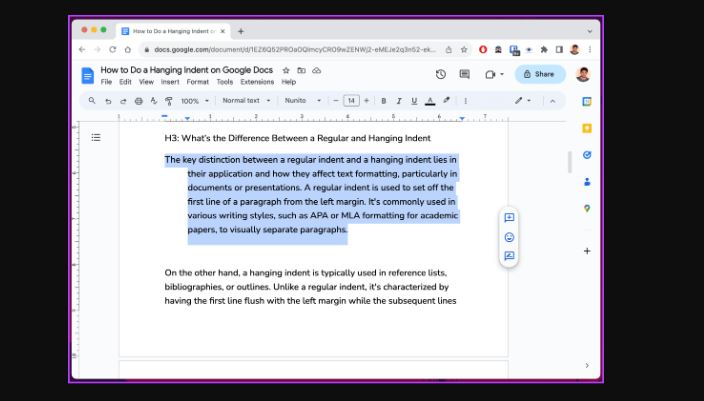Open the Help menu
Viewport: 704px width, 401px height.
289,82
